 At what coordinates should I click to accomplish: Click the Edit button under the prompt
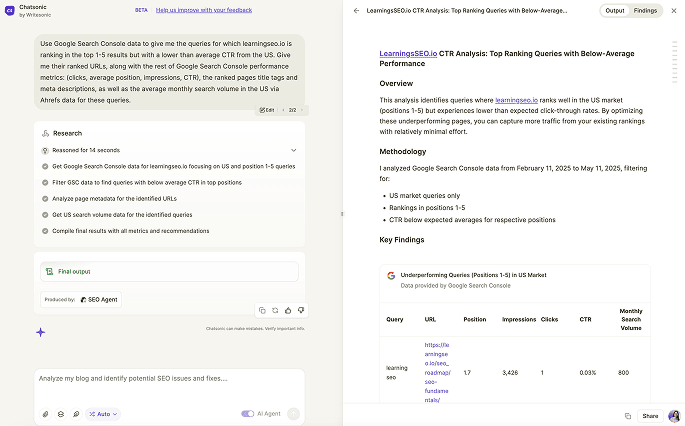click(x=267, y=110)
